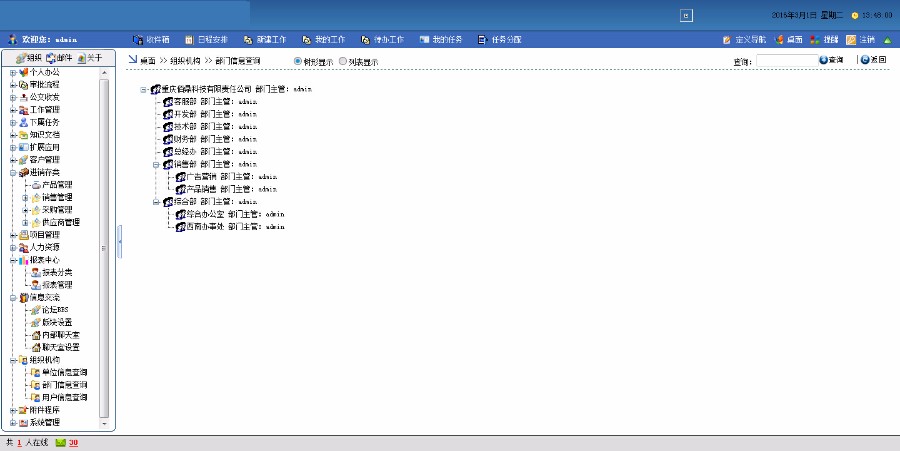The image size is (900, 451).
Task: Open 我的工作 in the top toolbar
Action: point(323,40)
